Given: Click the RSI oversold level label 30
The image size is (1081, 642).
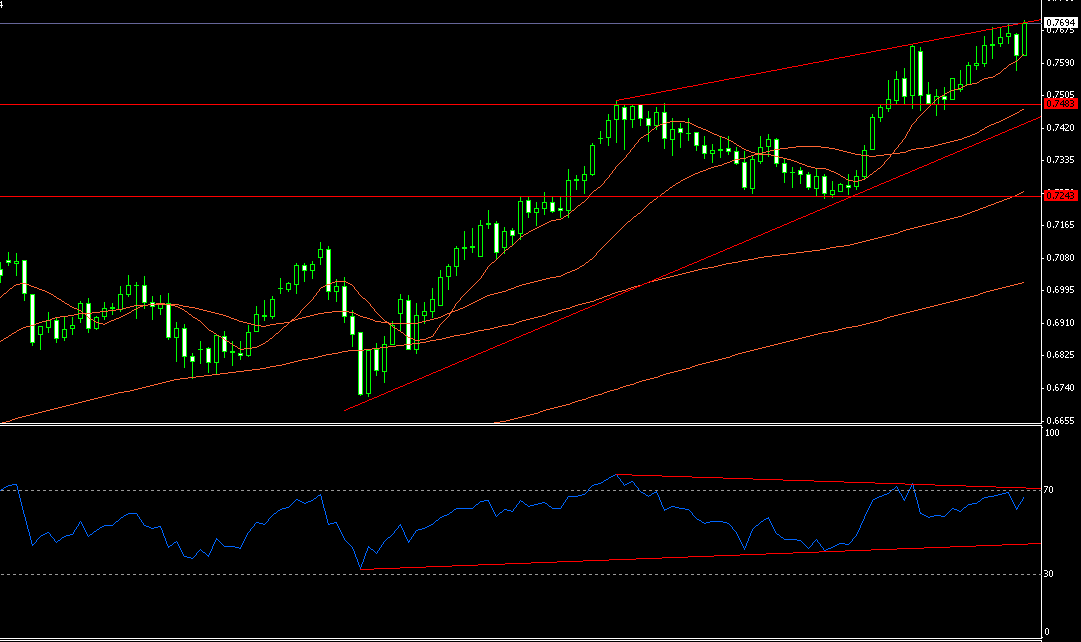Looking at the screenshot, I should (1049, 574).
